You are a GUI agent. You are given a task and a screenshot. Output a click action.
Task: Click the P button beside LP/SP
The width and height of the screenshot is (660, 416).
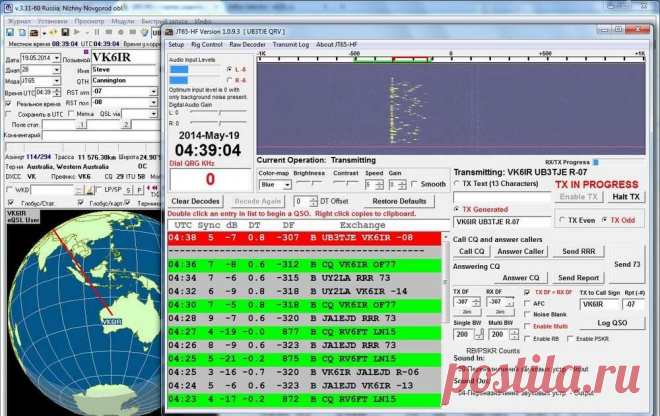(139, 190)
